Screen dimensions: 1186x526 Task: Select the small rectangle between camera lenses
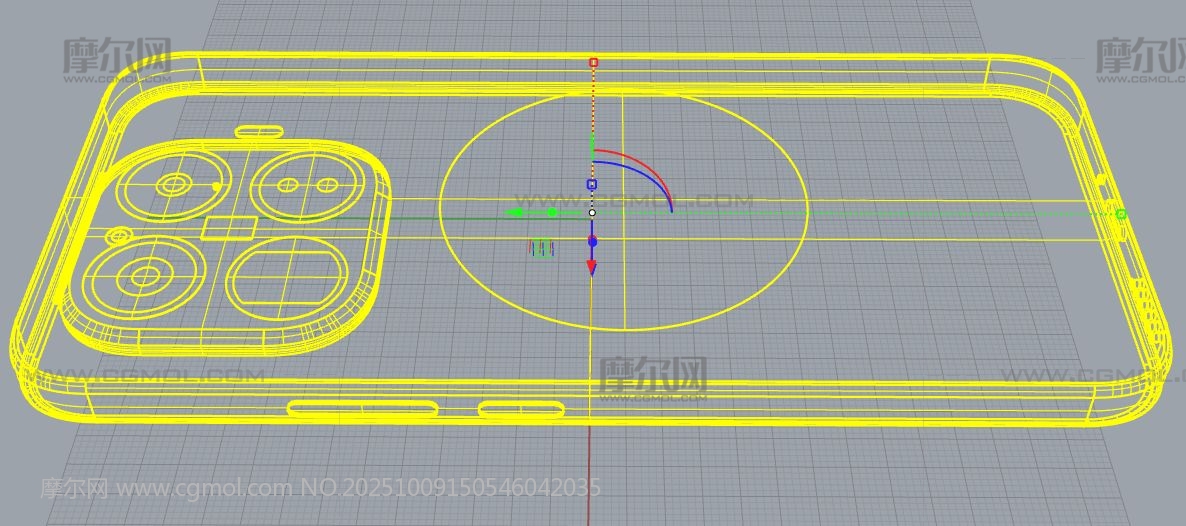click(x=228, y=228)
